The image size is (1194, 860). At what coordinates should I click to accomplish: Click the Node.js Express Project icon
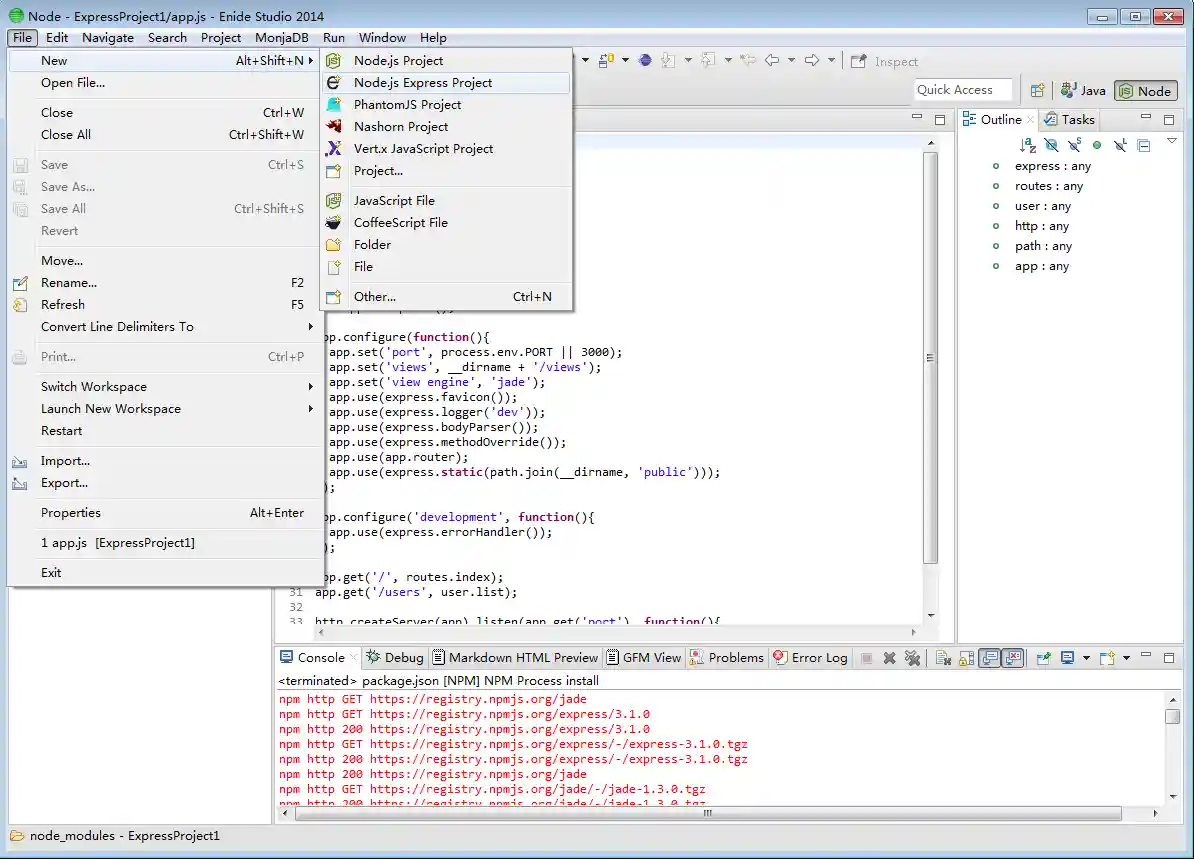pyautogui.click(x=334, y=83)
